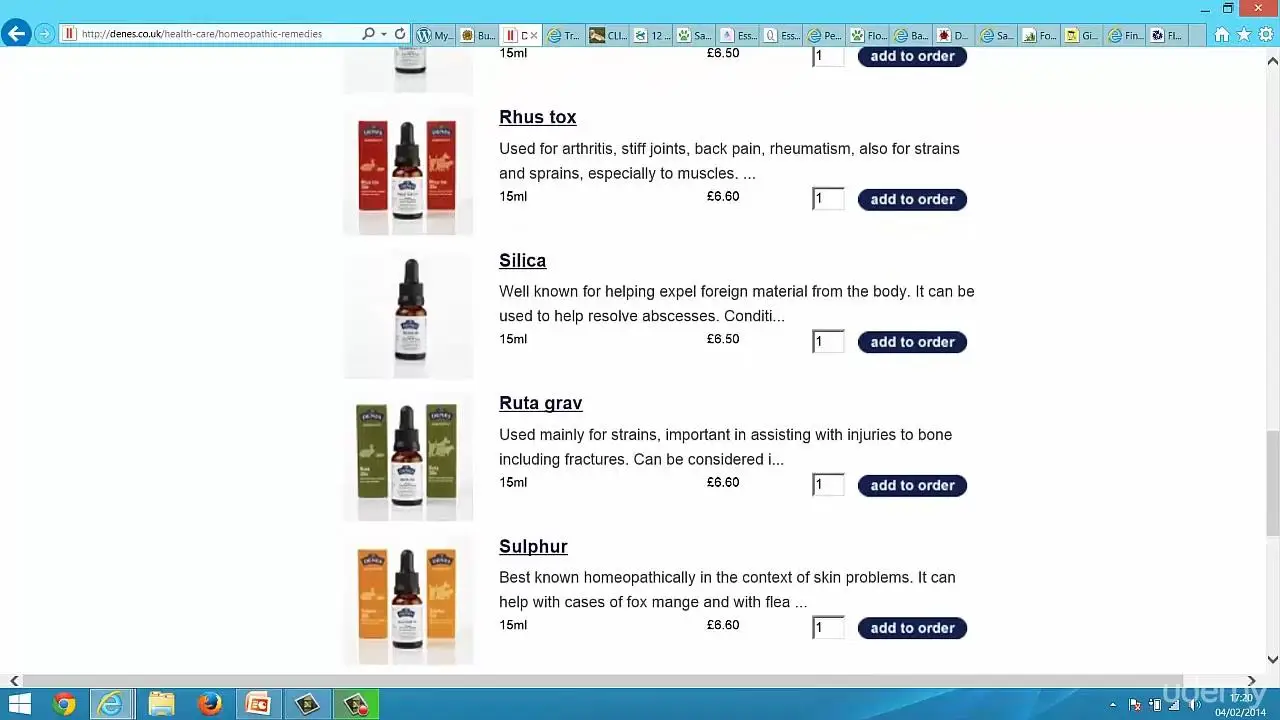Click the quantity field for Sulphur
This screenshot has width=1280, height=720.
(828, 628)
